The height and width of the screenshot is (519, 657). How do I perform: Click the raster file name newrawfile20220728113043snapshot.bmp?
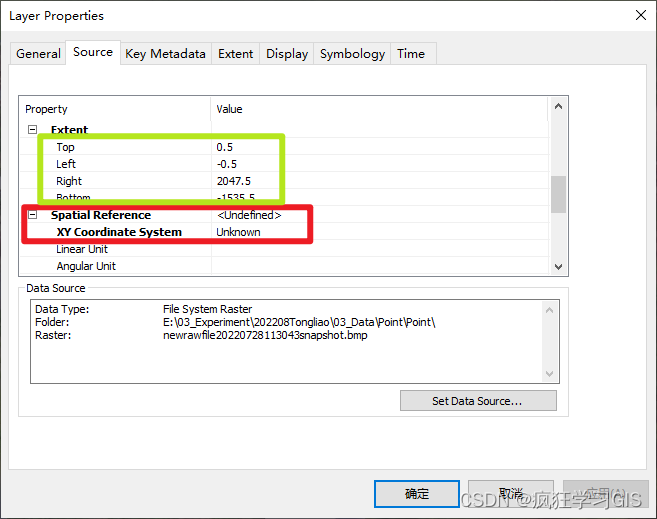coord(265,335)
